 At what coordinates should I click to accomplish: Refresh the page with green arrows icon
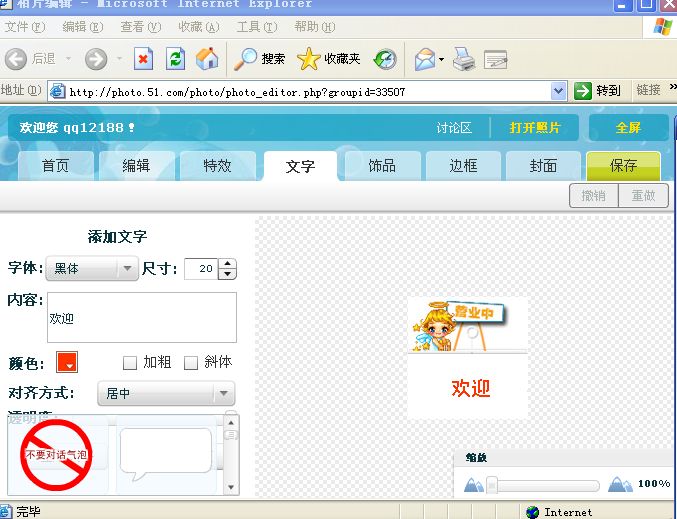point(176,59)
